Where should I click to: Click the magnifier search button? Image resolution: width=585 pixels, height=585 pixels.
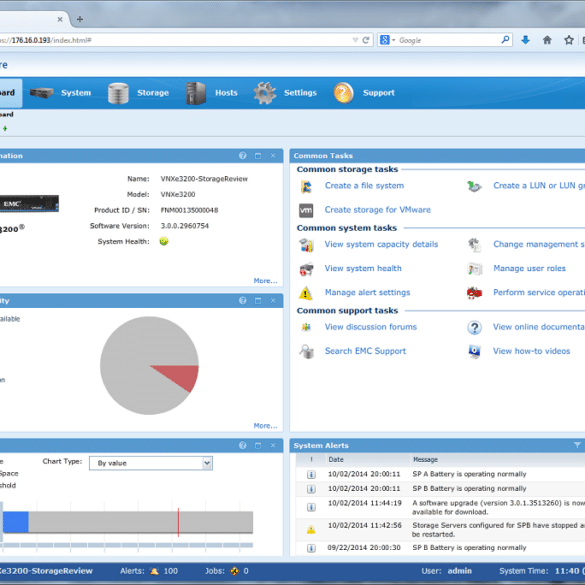506,40
